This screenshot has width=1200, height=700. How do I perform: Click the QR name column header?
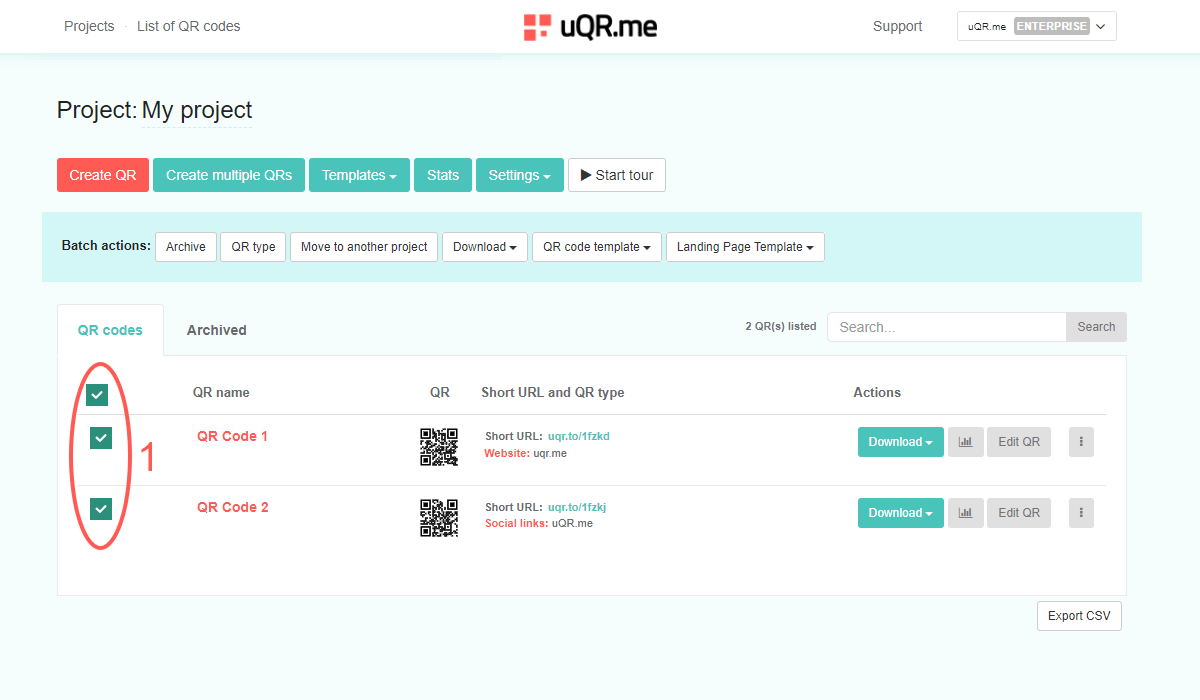[221, 392]
